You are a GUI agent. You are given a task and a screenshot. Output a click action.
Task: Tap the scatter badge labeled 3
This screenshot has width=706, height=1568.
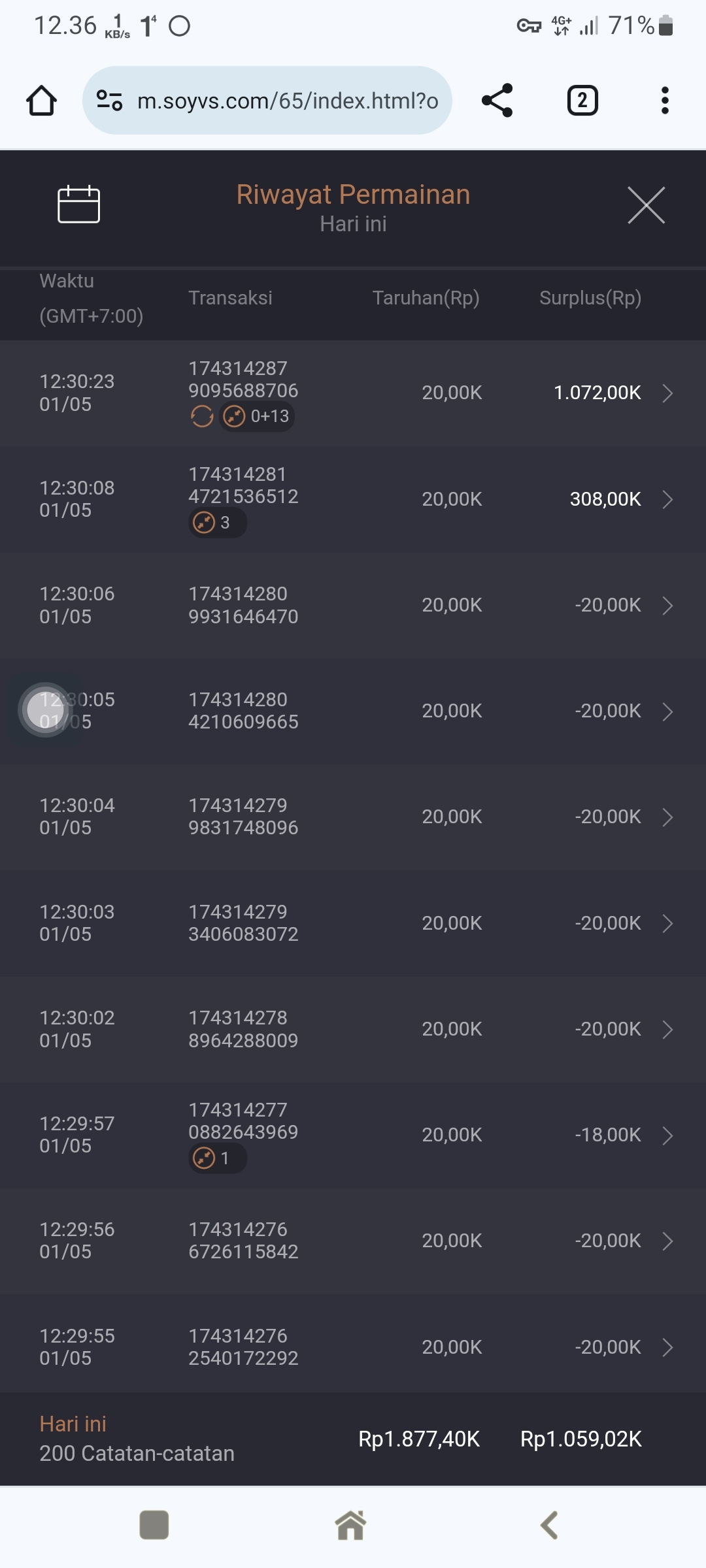[217, 523]
